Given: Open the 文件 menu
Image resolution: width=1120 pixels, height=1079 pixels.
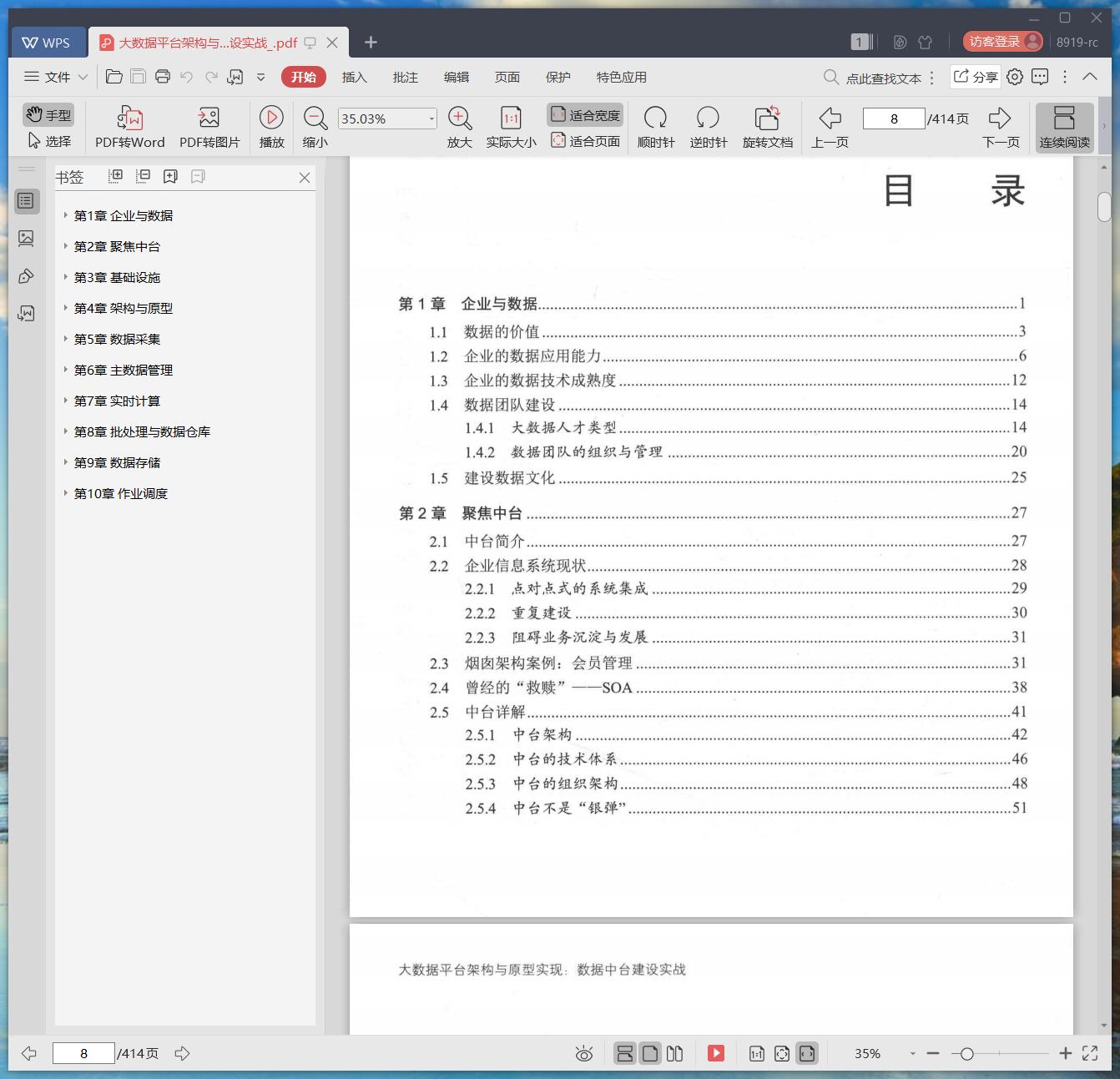Looking at the screenshot, I should click(x=56, y=77).
